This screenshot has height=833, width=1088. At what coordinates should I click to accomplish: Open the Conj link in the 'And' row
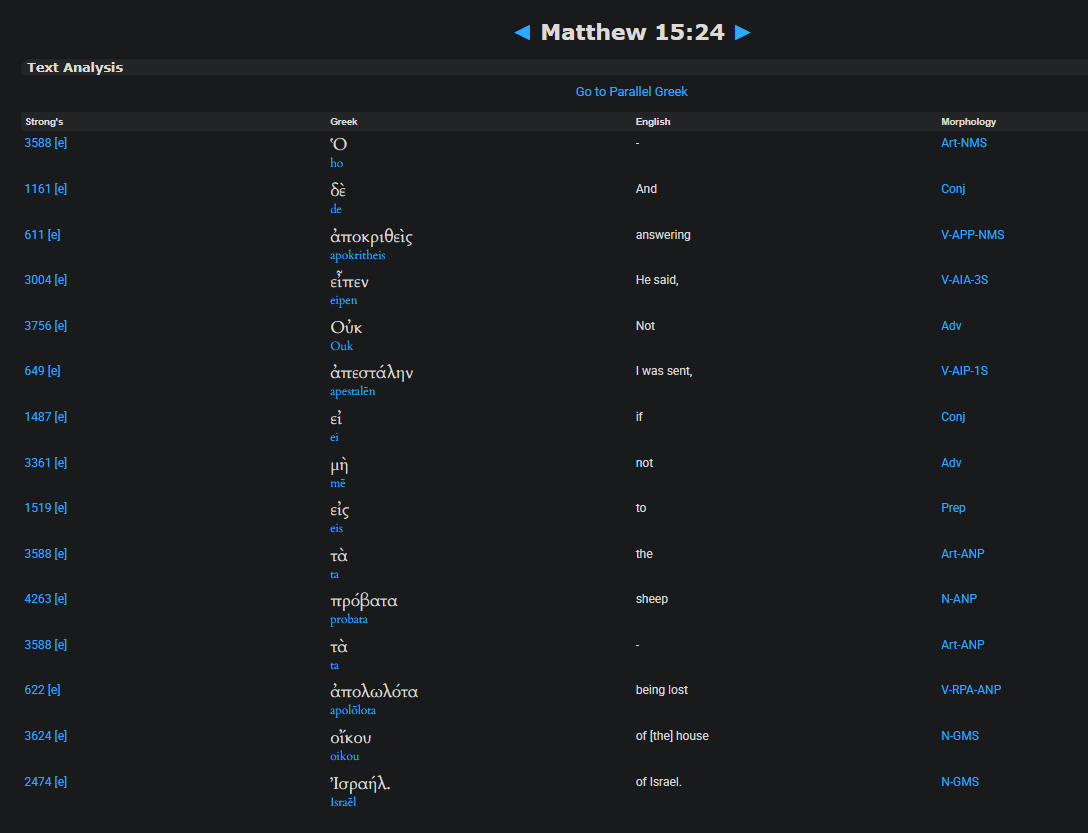pos(953,189)
